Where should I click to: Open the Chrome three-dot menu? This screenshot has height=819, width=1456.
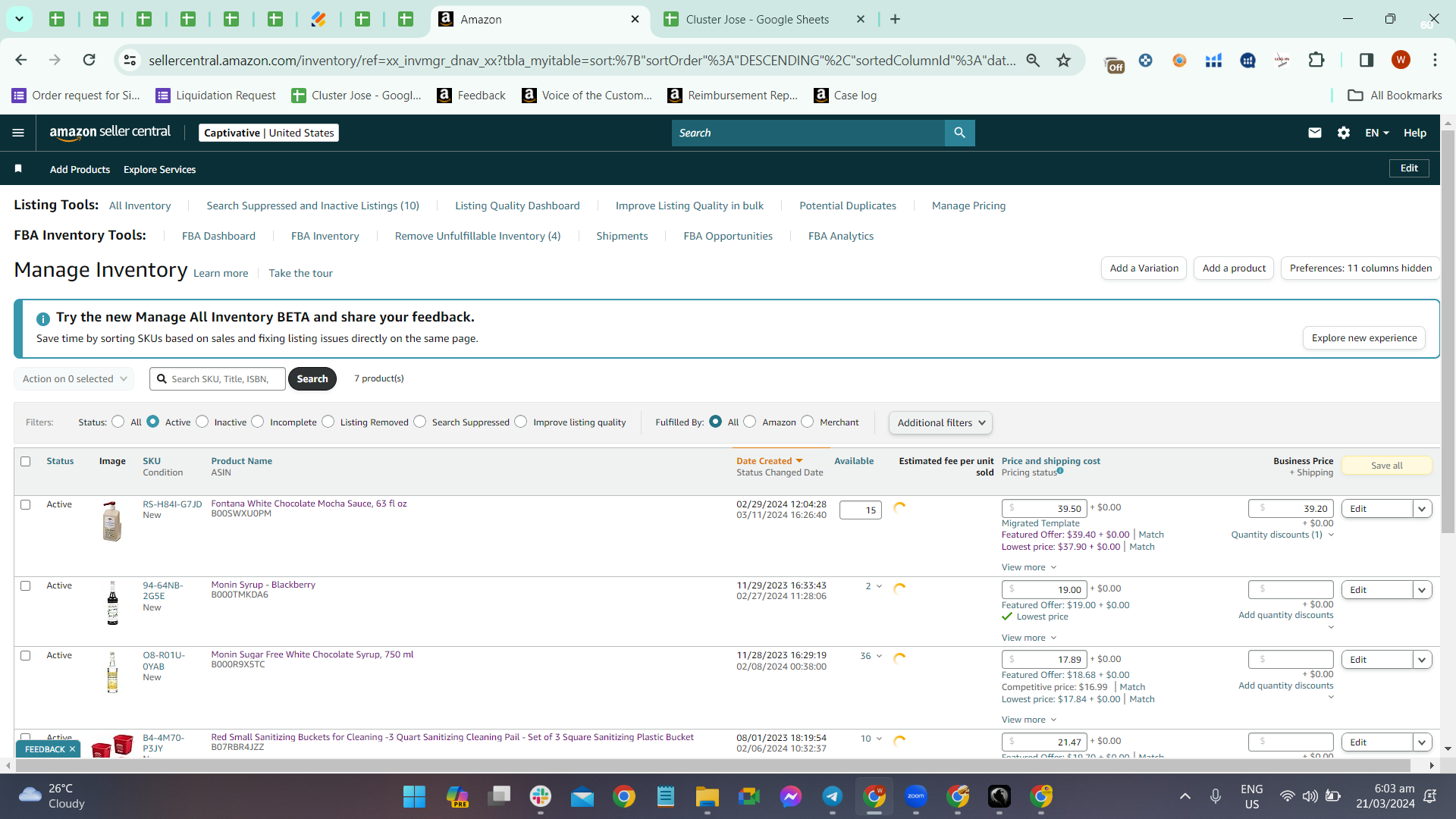[x=1435, y=60]
